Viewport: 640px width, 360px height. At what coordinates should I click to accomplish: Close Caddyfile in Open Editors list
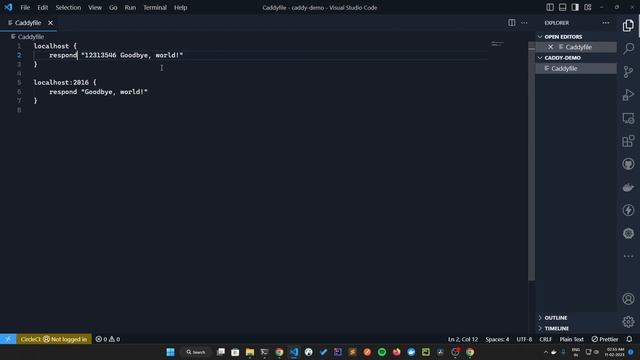550,47
